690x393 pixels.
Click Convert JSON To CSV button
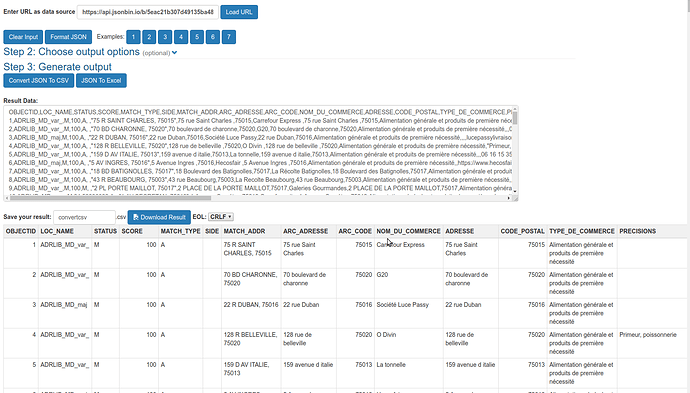click(x=39, y=81)
